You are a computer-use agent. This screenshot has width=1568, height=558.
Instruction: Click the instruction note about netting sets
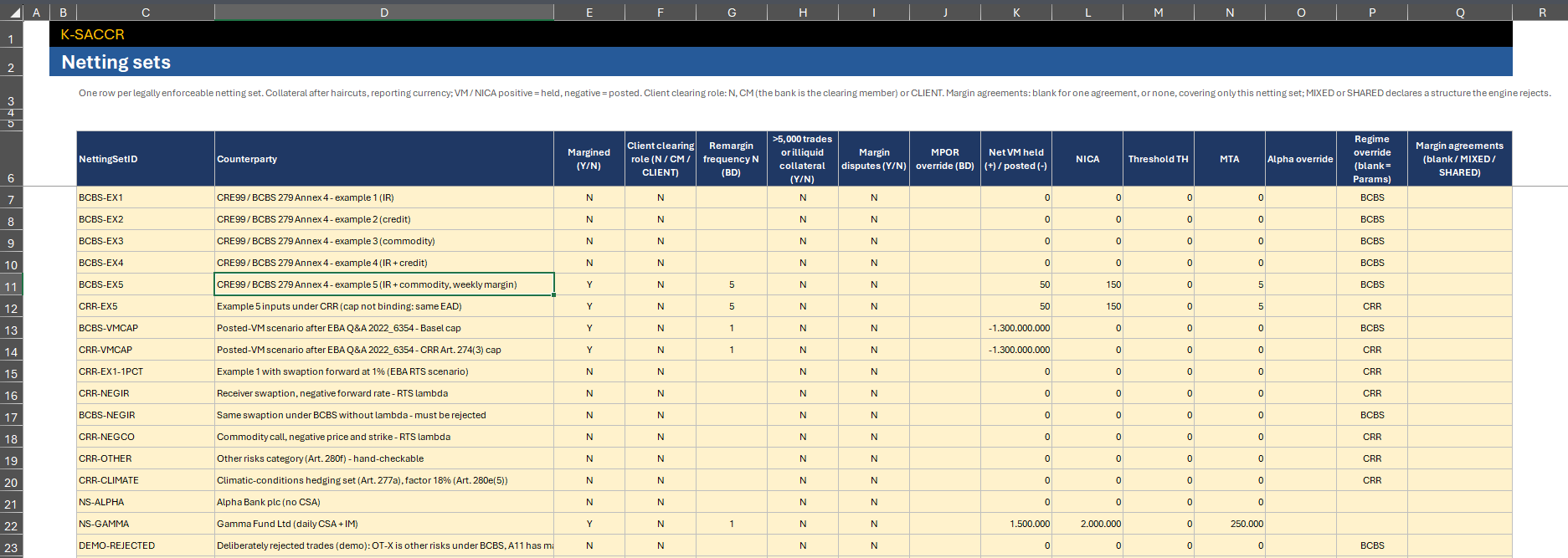coord(815,93)
